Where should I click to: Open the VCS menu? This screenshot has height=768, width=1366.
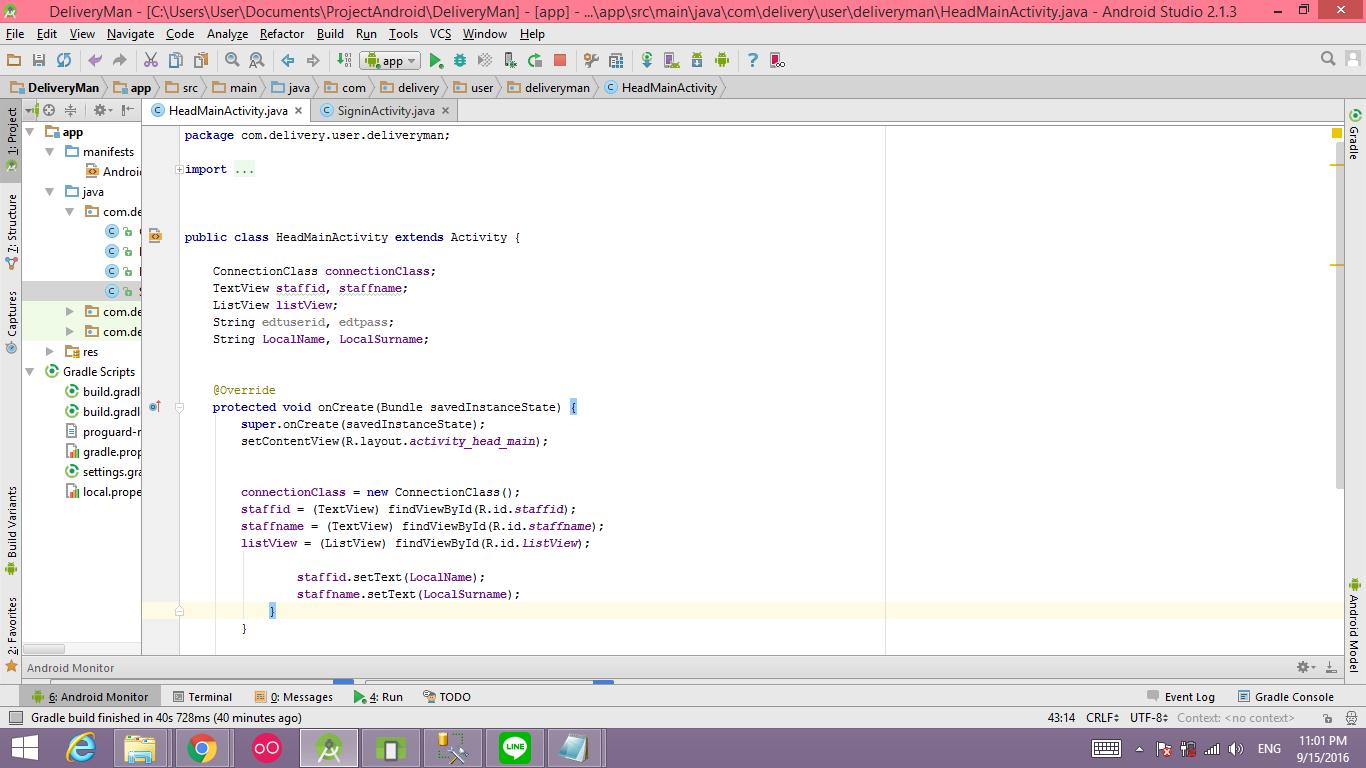point(440,34)
